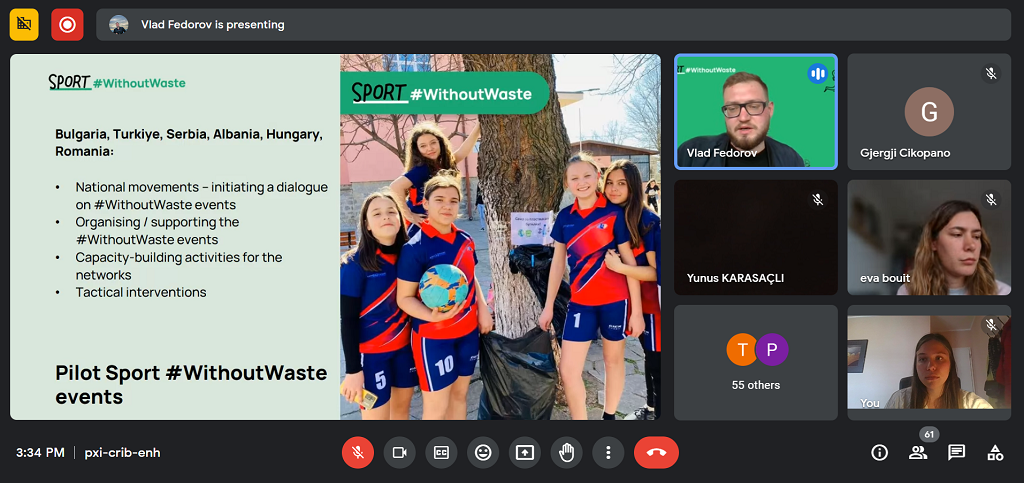Select Vlad Fedorov's video tile

tap(756, 111)
